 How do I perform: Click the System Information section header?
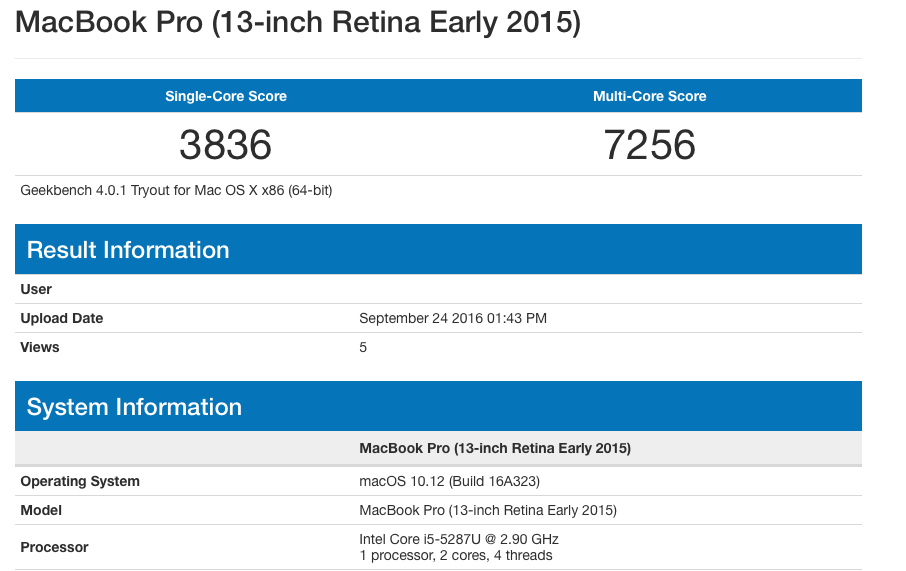438,406
